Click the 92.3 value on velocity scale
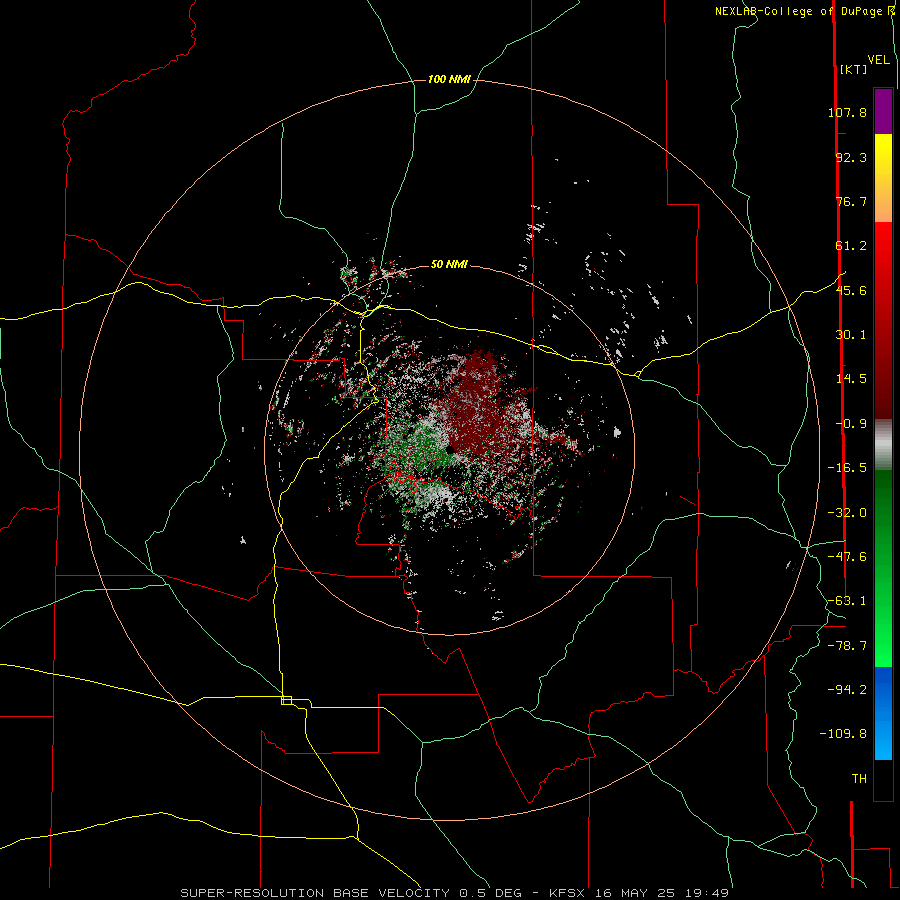Screen dimensions: 900x900 [851, 157]
